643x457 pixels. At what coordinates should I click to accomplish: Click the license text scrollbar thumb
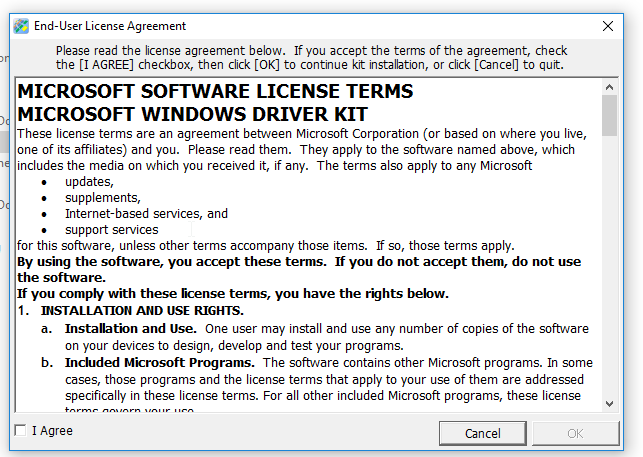[x=609, y=117]
